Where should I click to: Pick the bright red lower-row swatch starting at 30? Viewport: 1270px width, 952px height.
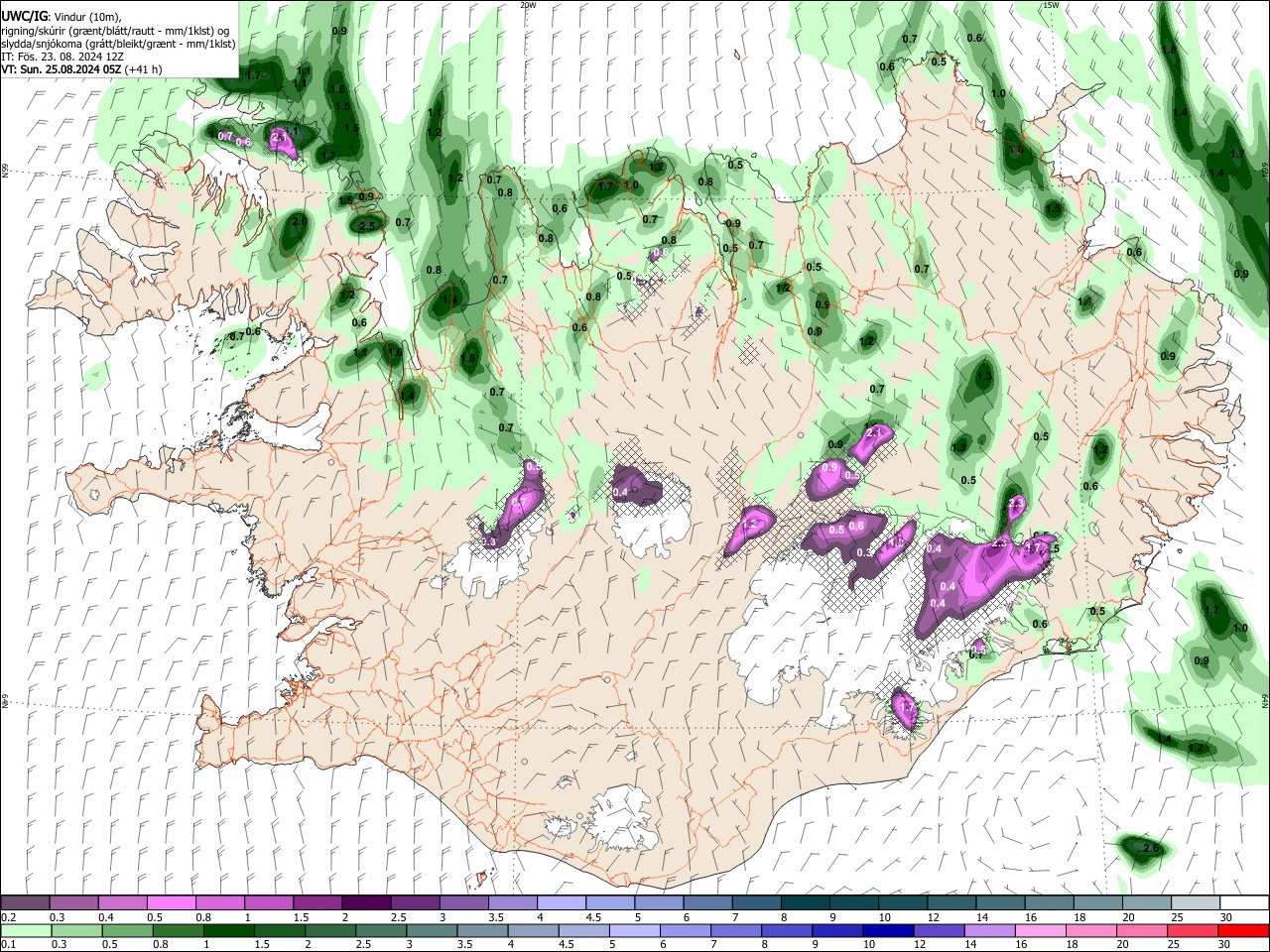coord(1243,930)
